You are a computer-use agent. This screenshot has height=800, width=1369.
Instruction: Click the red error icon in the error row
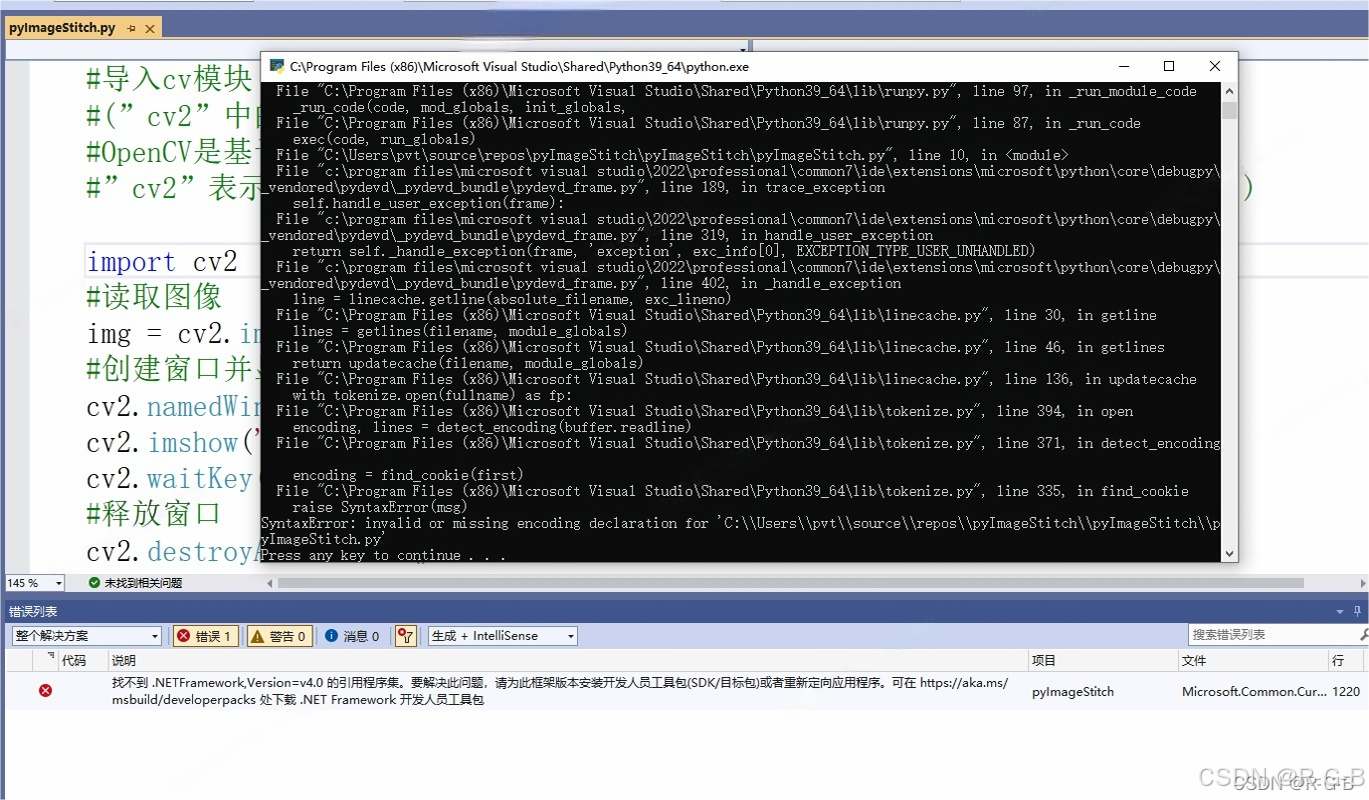coord(45,691)
